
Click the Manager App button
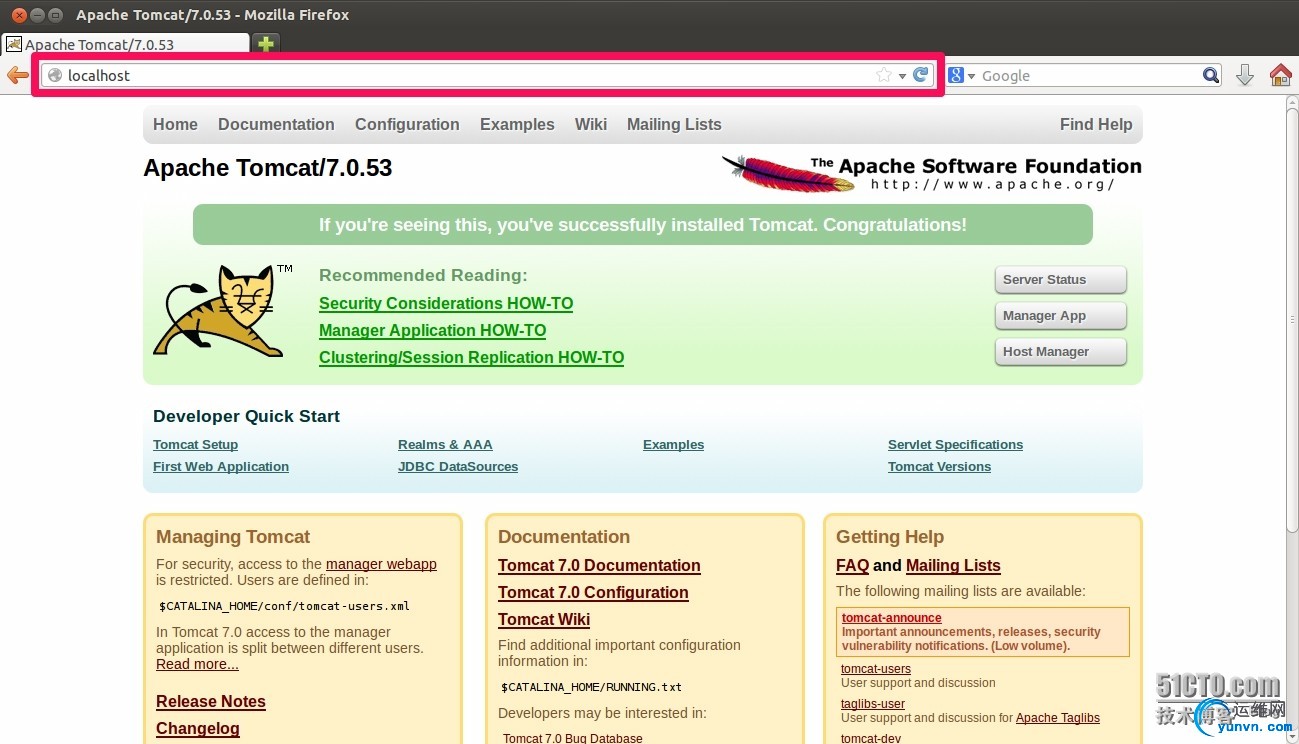pyautogui.click(x=1060, y=316)
